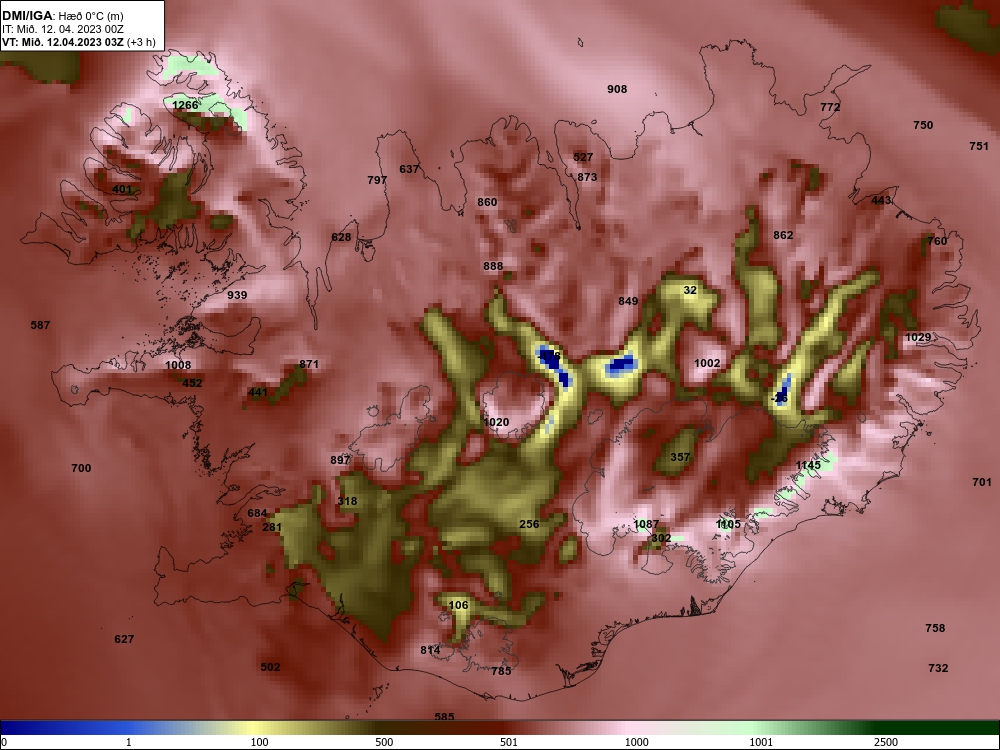The height and width of the screenshot is (750, 1000).
Task: Click the 2500 legend label
Action: pos(885,742)
